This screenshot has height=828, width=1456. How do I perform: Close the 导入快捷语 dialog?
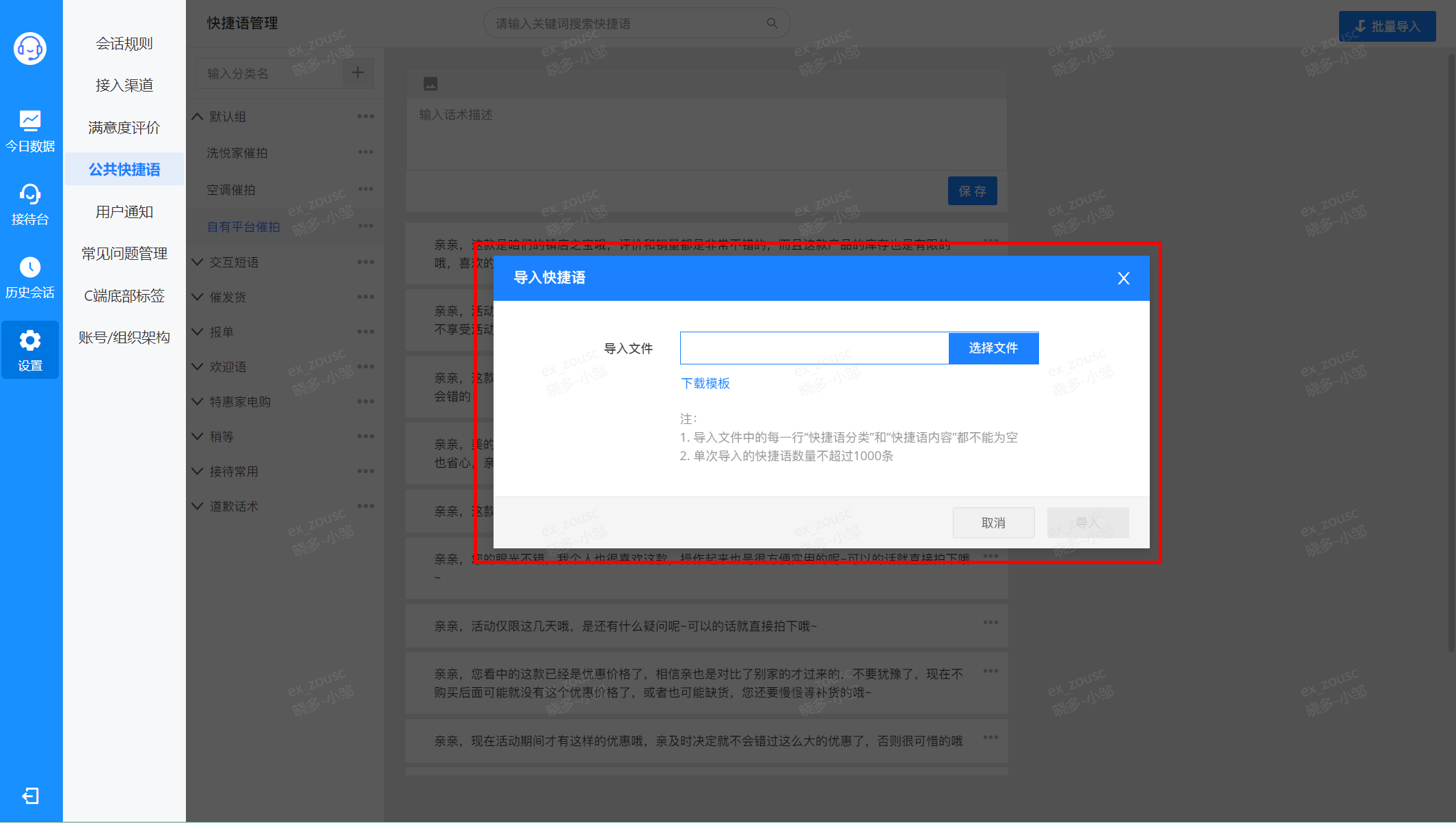pyautogui.click(x=1123, y=278)
